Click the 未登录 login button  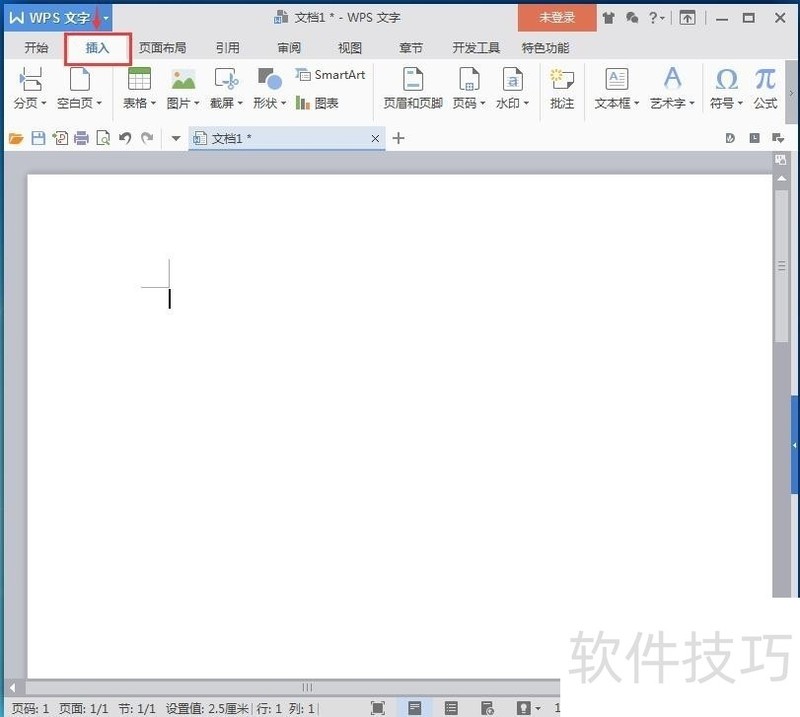pyautogui.click(x=557, y=18)
